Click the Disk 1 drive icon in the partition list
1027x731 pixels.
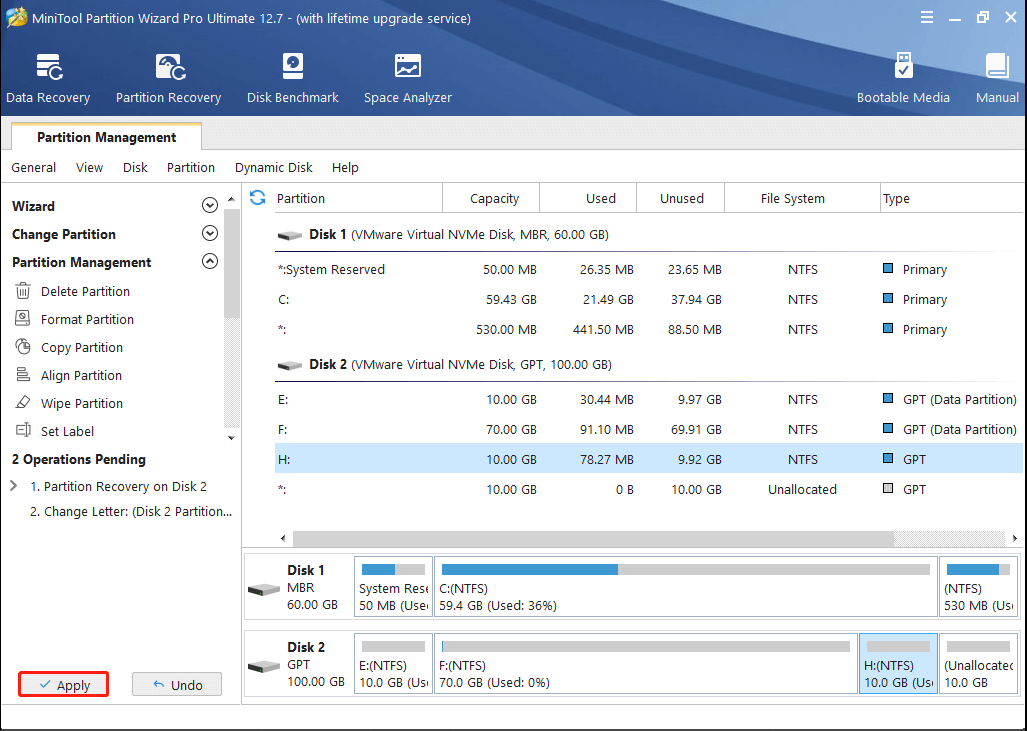pos(289,235)
